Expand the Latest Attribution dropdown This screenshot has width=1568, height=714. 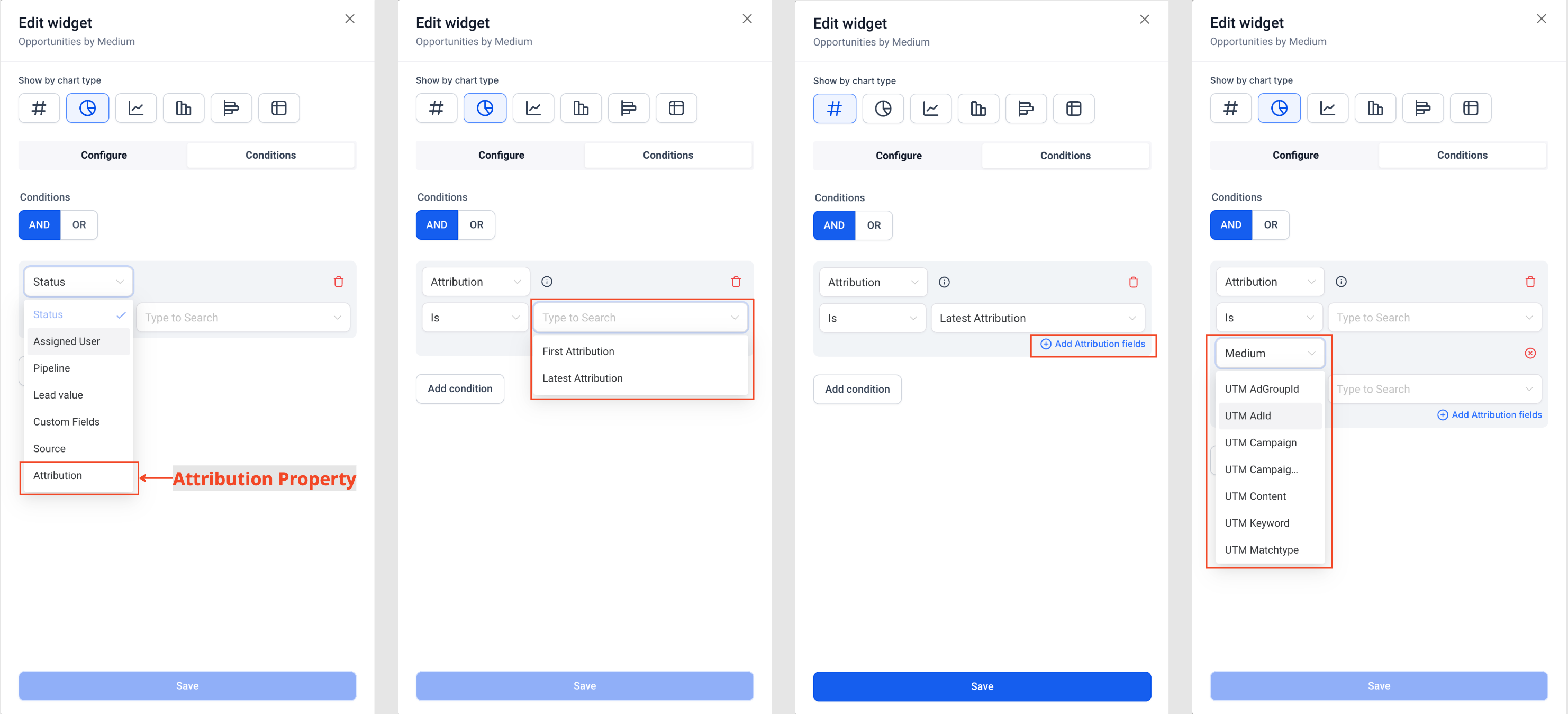[1037, 318]
